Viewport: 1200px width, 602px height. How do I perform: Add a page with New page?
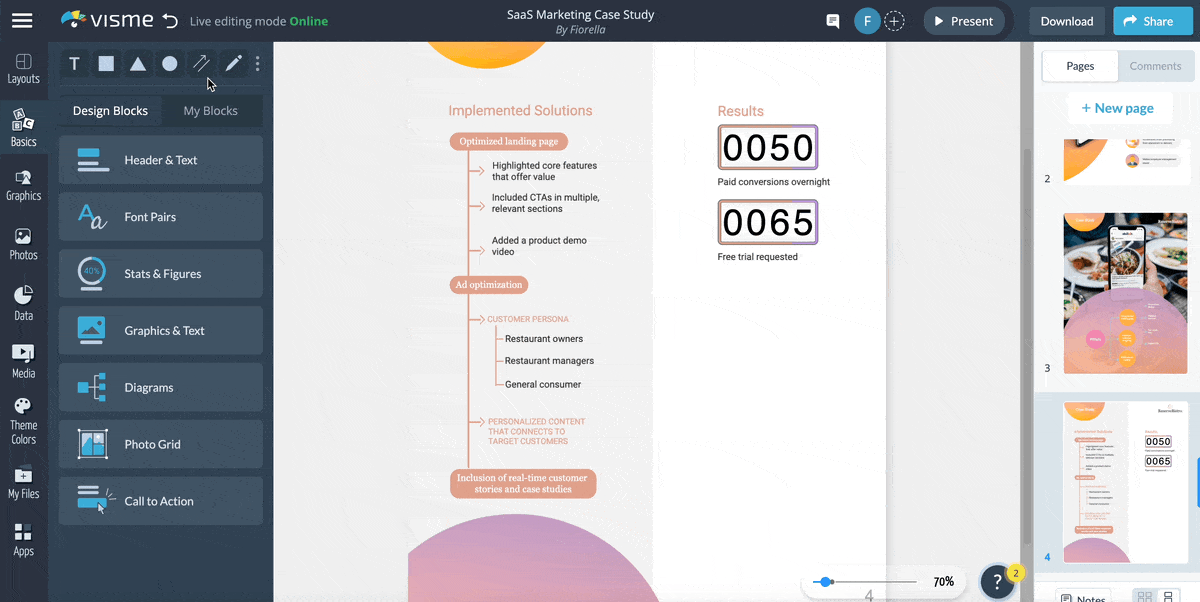1117,108
